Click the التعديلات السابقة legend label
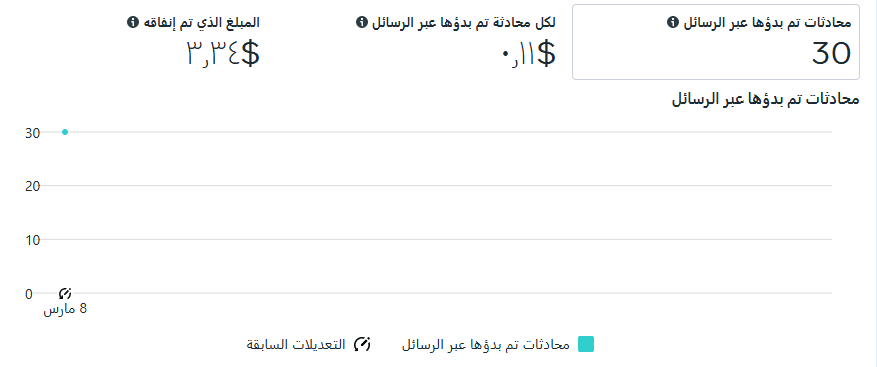 point(296,345)
